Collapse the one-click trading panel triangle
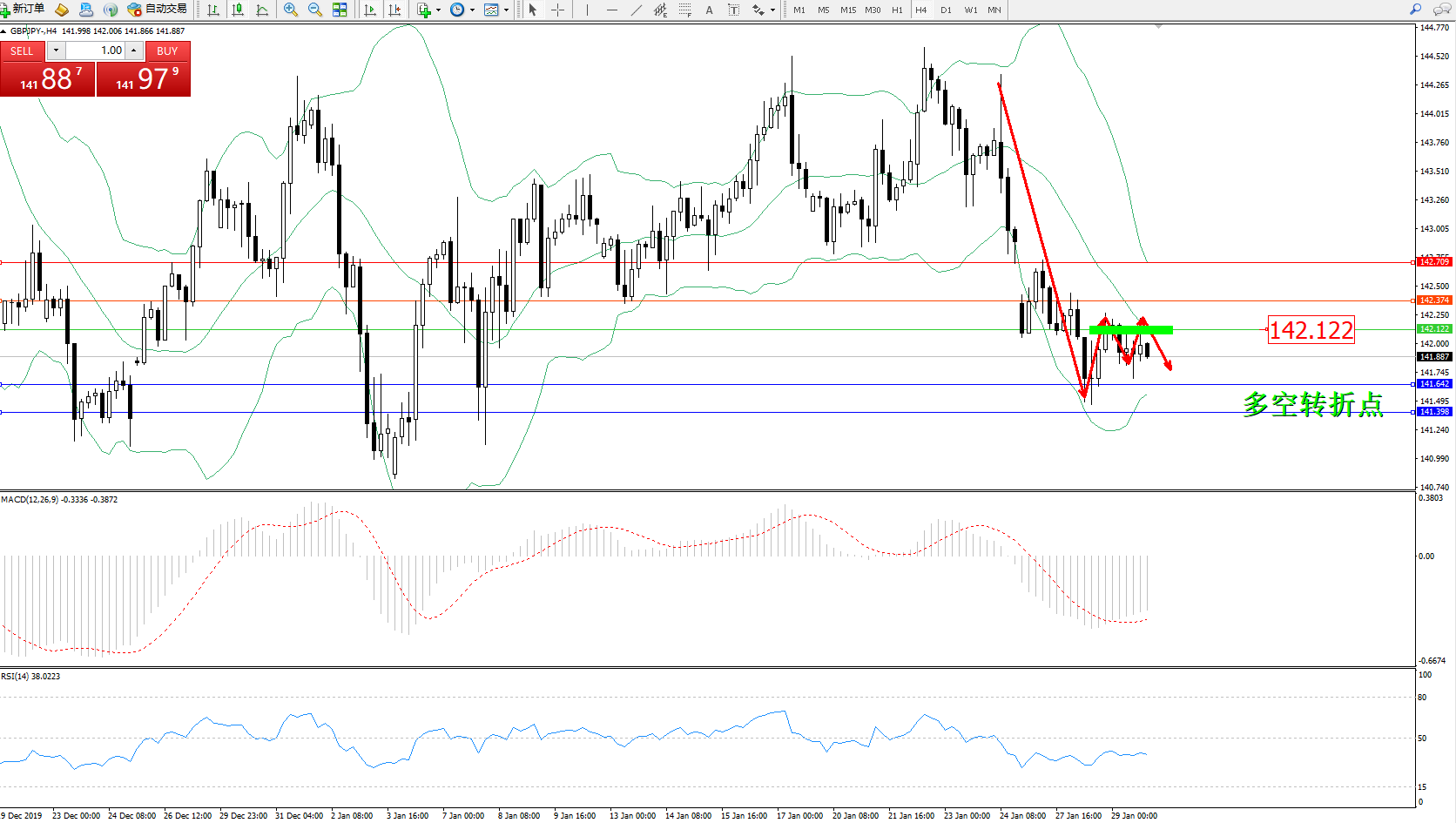Screen dimensions: 1456x823 click(x=4, y=31)
